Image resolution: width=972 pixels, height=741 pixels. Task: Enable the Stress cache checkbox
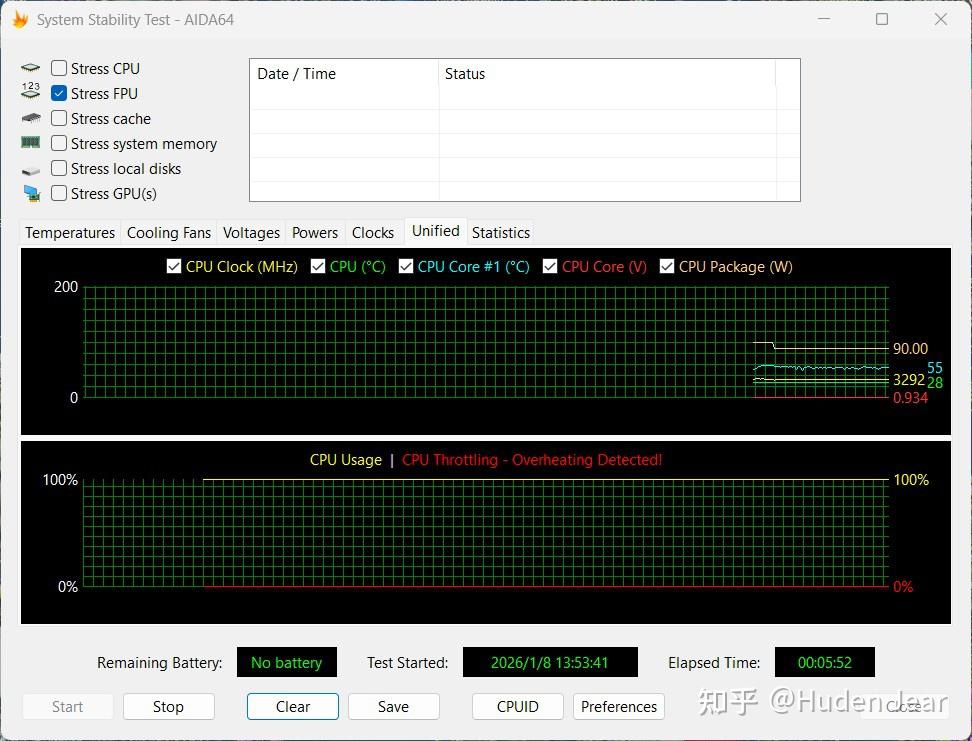pyautogui.click(x=59, y=118)
